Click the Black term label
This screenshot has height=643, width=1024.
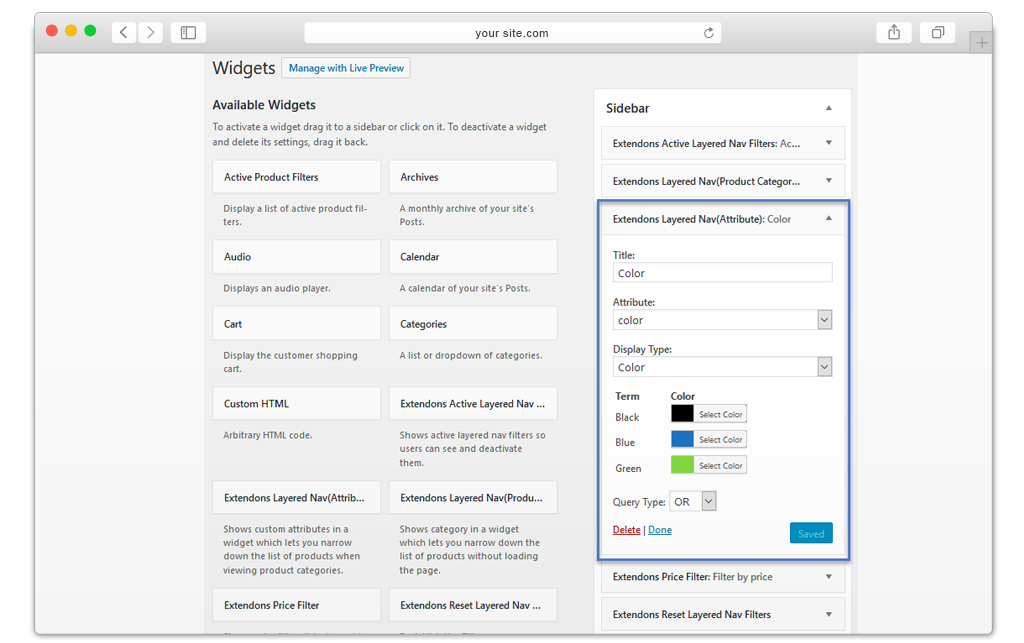coord(627,417)
